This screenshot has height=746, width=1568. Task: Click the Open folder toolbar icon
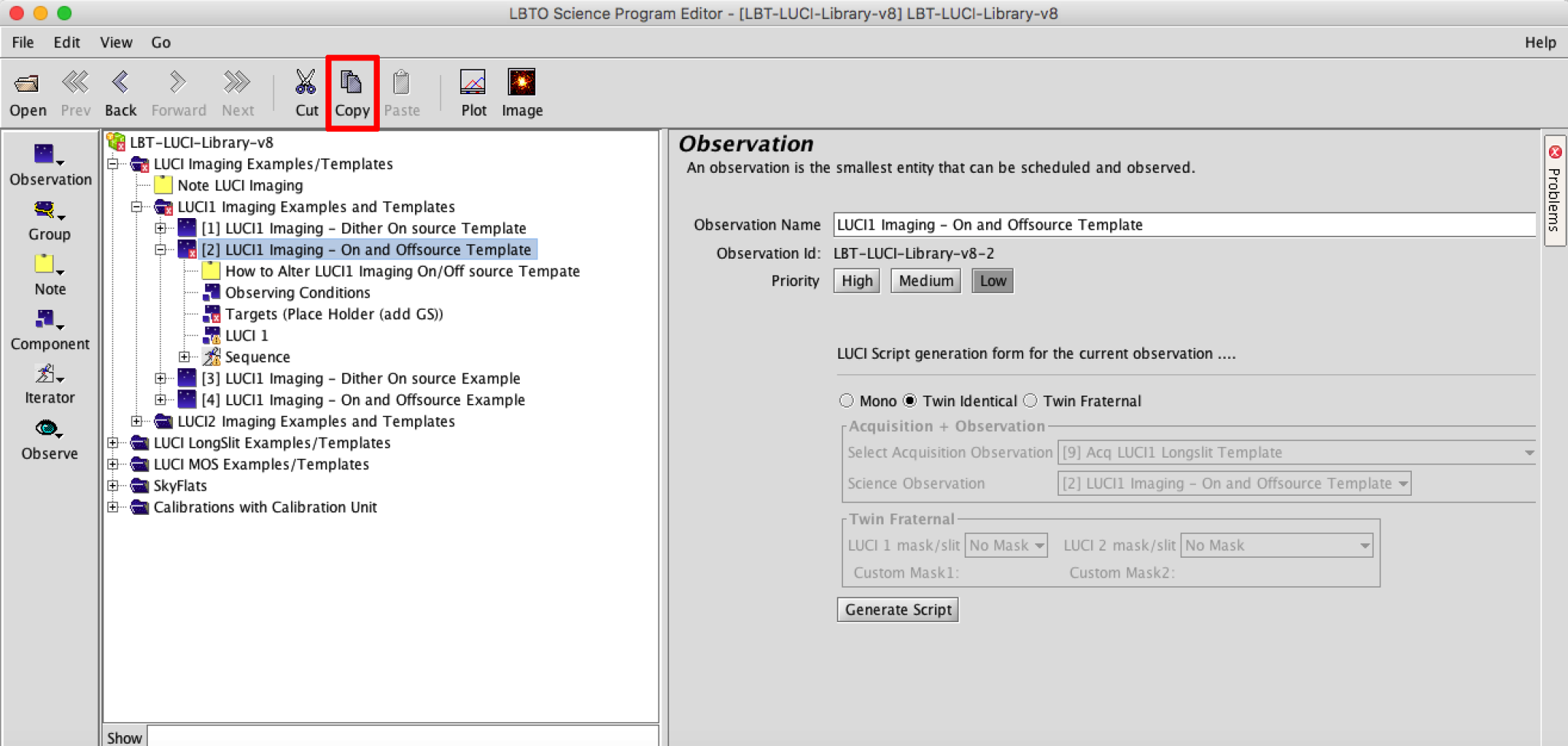point(28,83)
